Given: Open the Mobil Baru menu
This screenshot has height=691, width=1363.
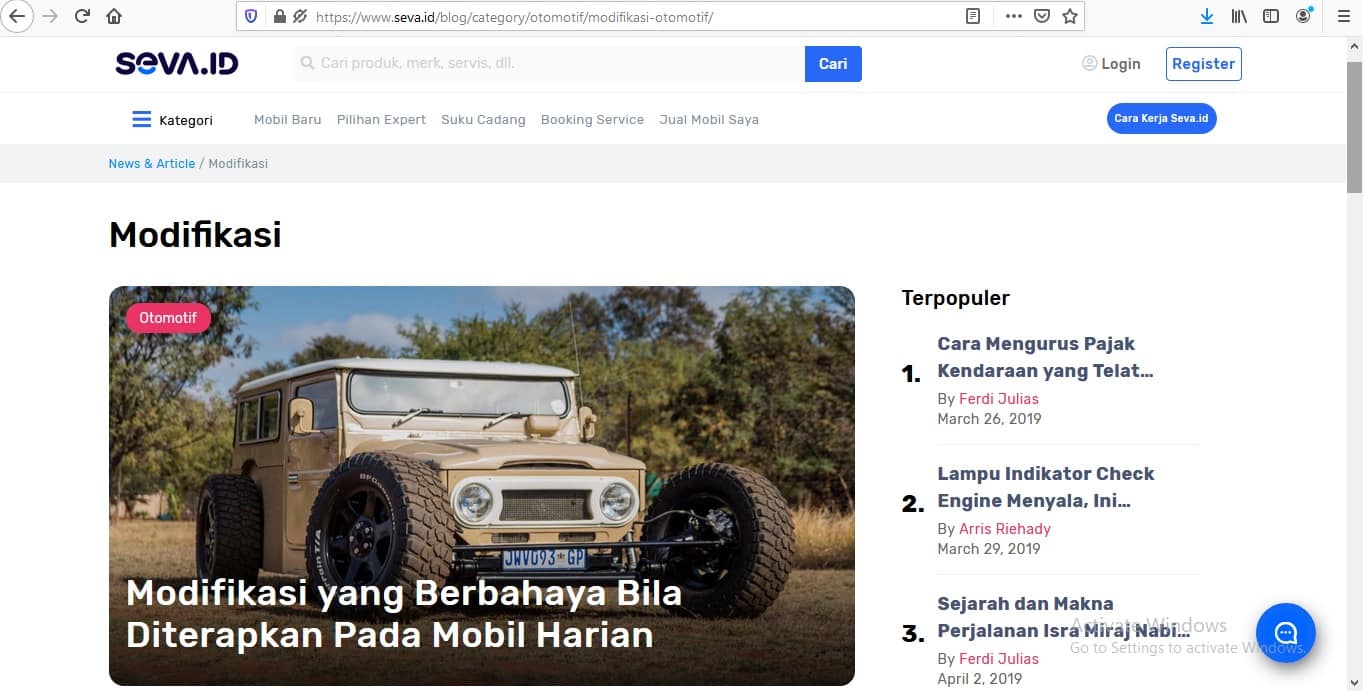Looking at the screenshot, I should tap(288, 119).
